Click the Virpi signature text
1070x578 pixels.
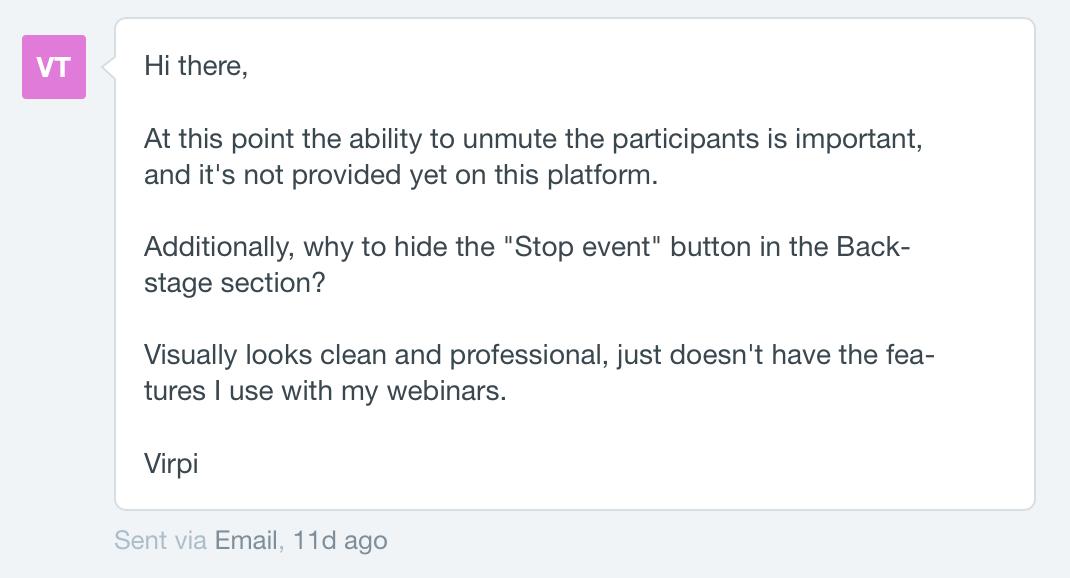pyautogui.click(x=171, y=464)
